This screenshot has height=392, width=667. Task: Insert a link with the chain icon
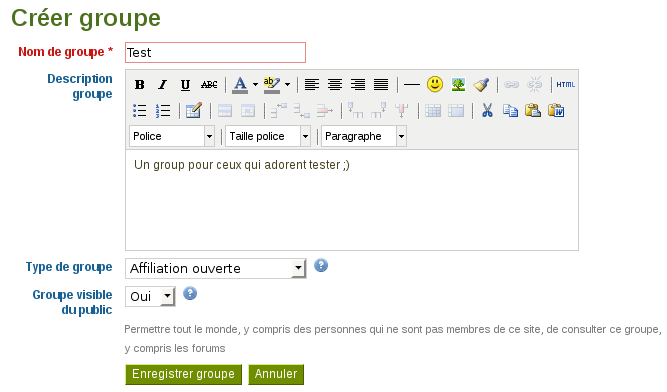point(511,85)
